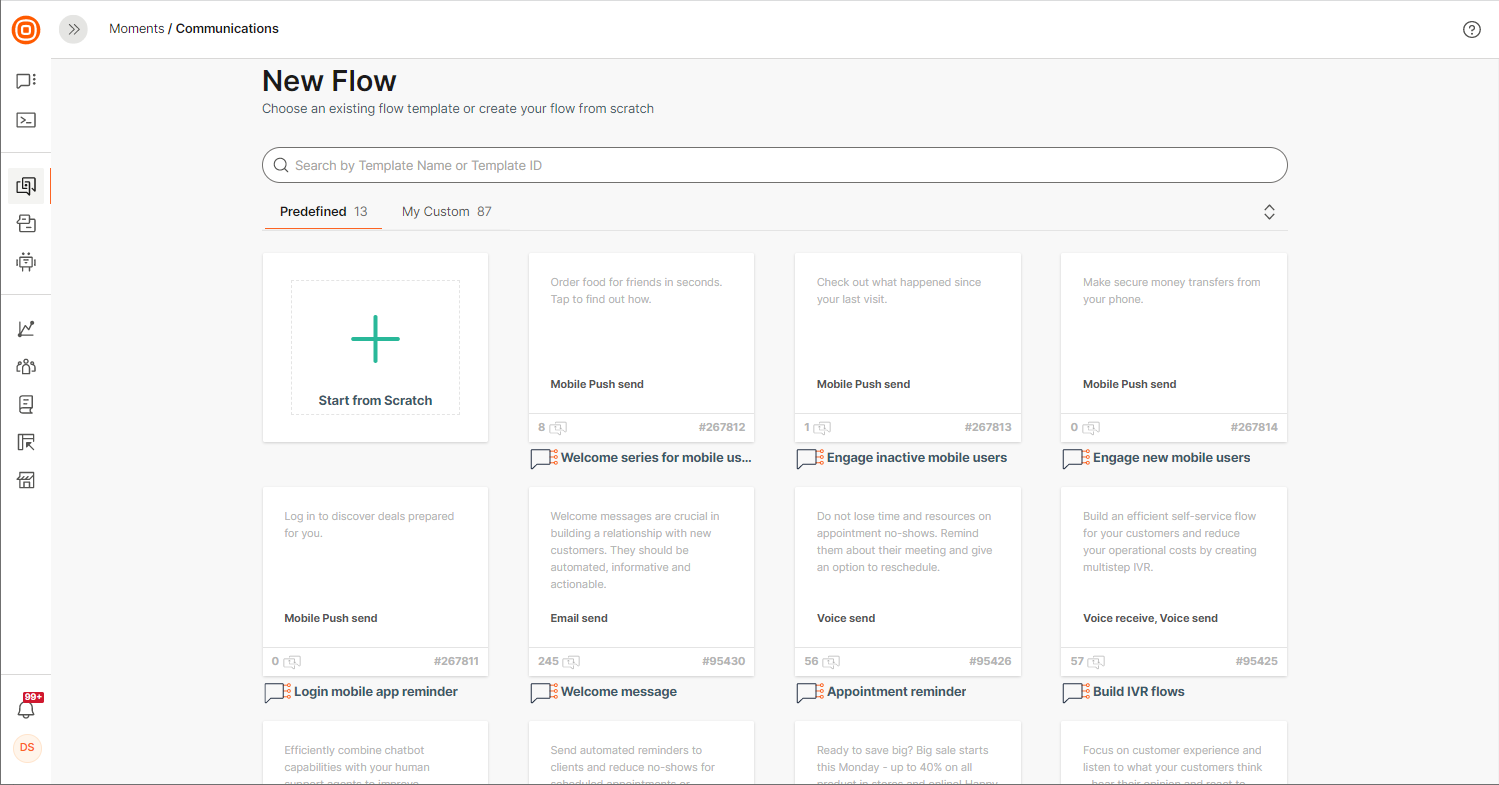This screenshot has height=785, width=1499.
Task: Open the sort chevrons dropdown beside tabs
Action: point(1269,212)
